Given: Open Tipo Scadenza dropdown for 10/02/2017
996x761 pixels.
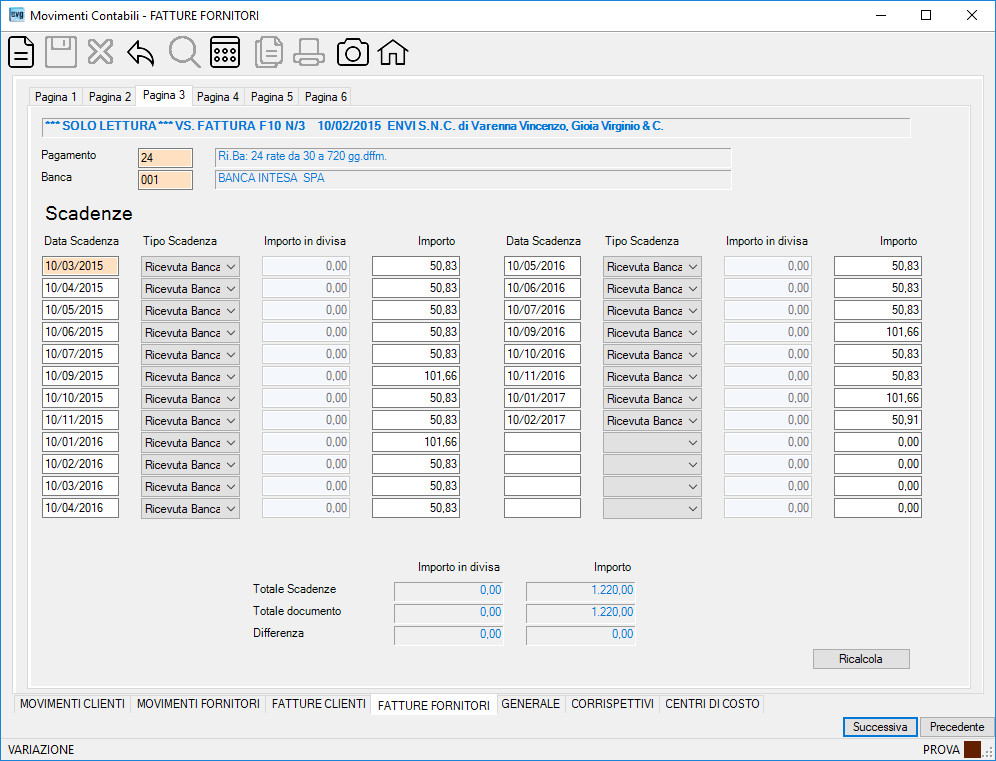Looking at the screenshot, I should 652,421.
